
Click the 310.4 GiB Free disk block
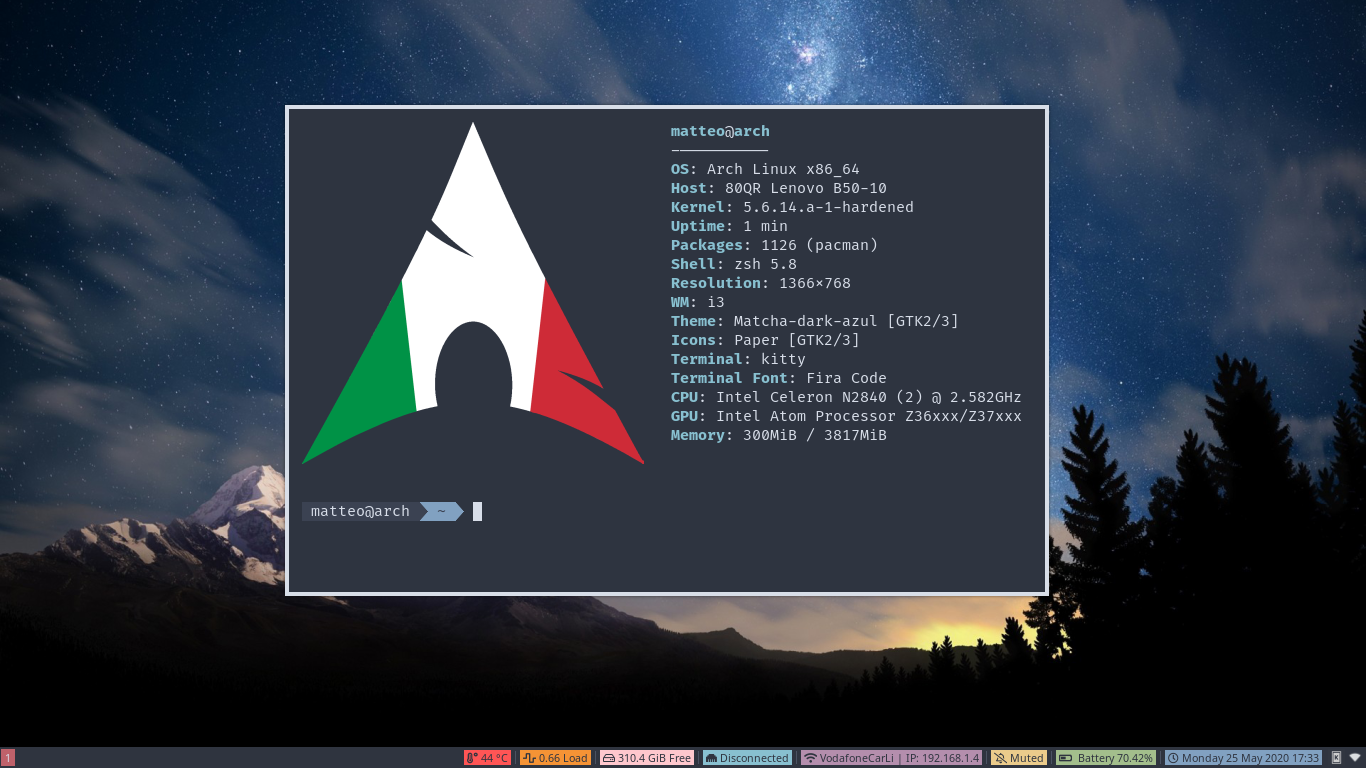646,758
